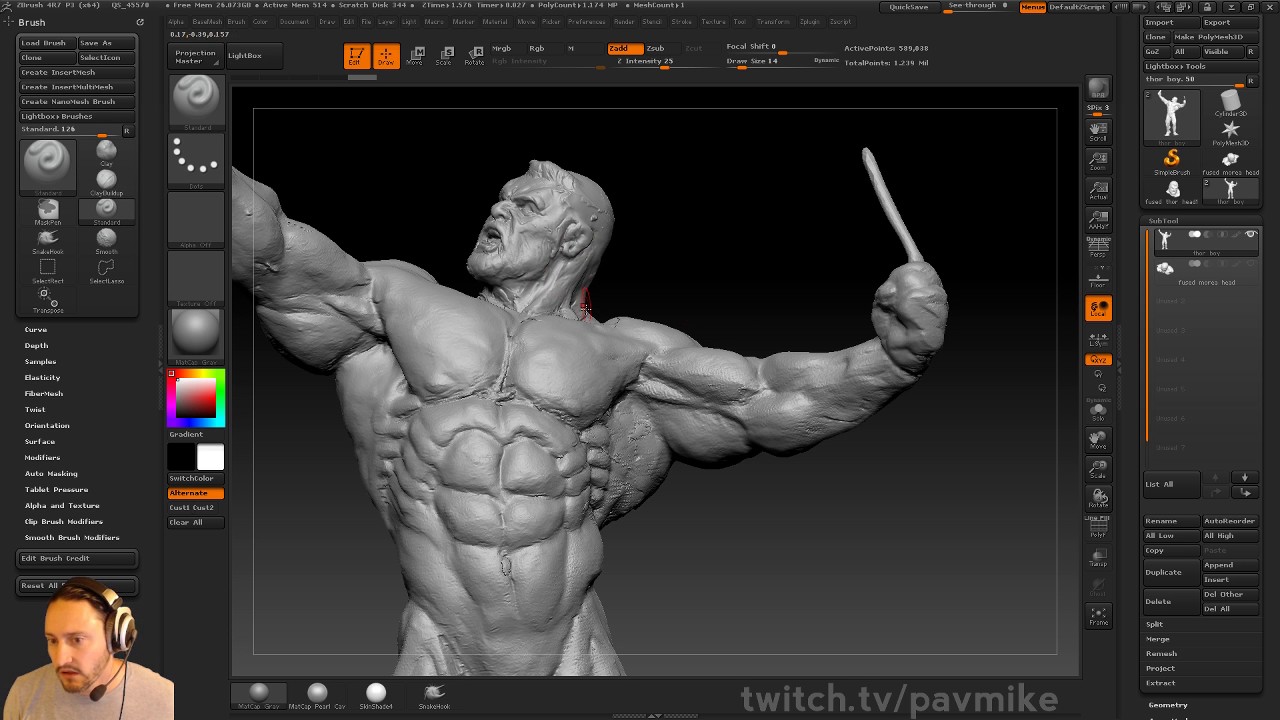Pick the SkinShade4 material at bottom

[x=376, y=695]
